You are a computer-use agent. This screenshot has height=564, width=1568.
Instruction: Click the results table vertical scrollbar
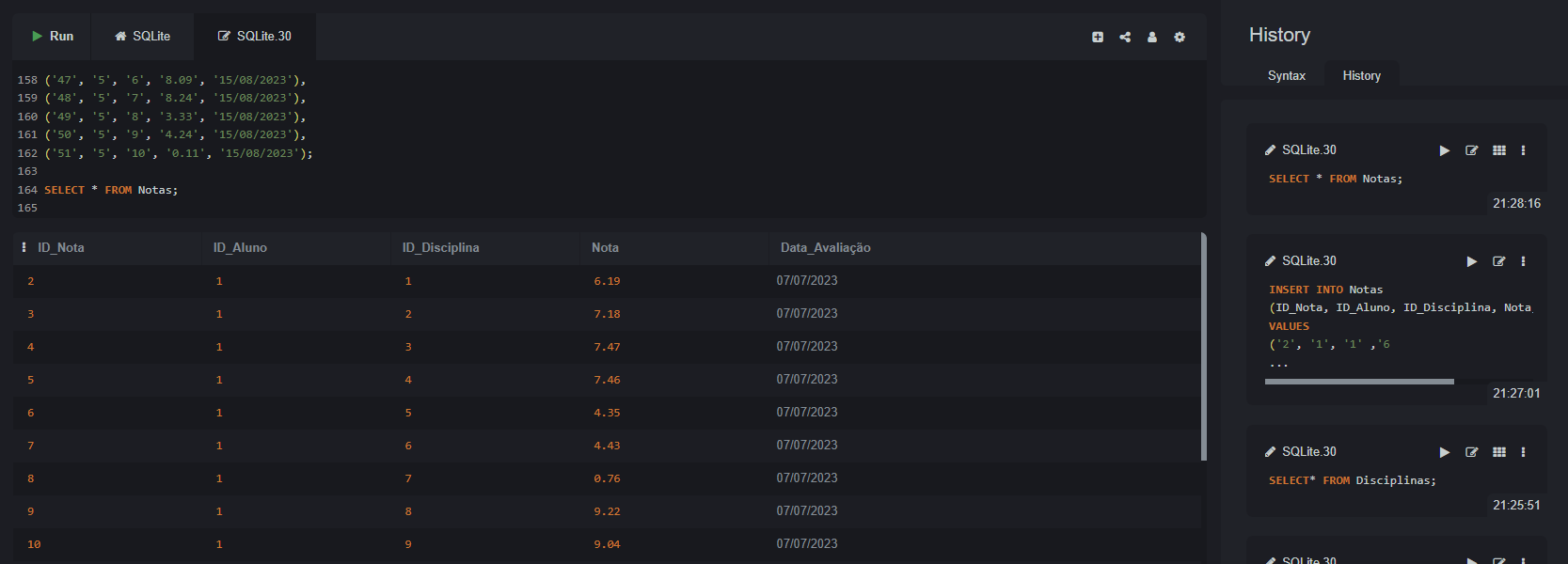1204,346
